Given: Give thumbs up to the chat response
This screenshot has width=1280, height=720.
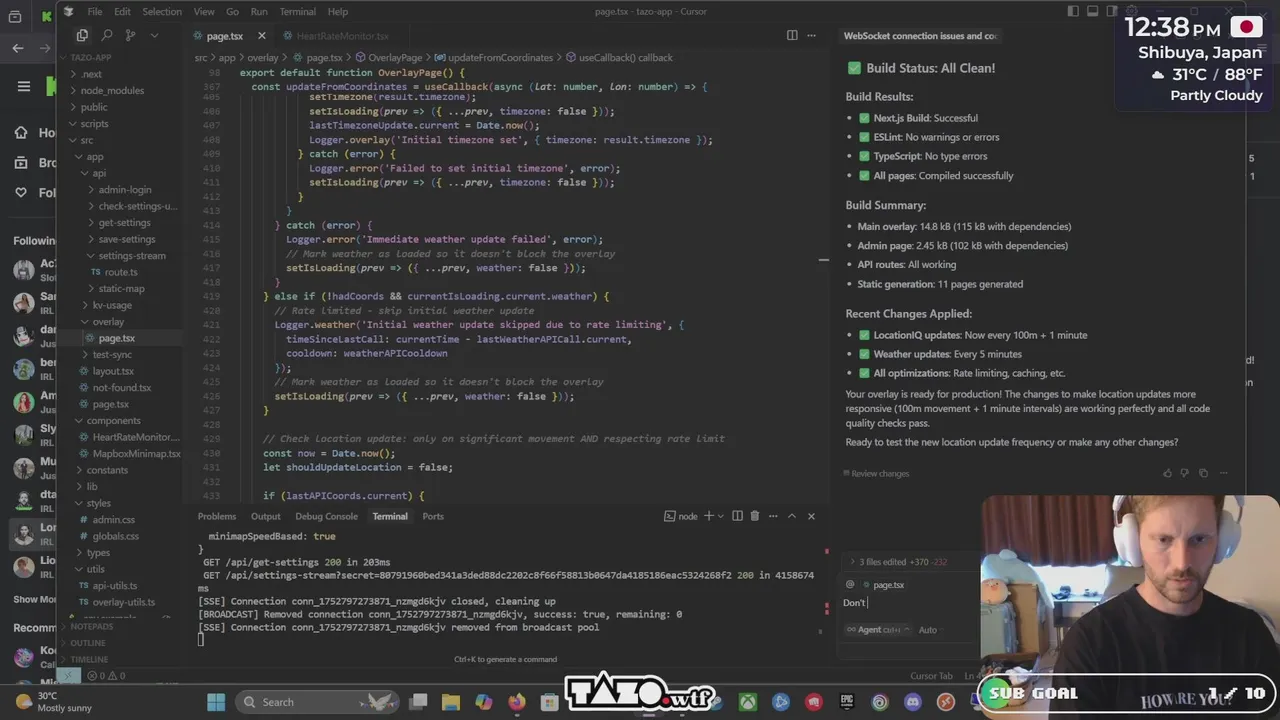Looking at the screenshot, I should [x=1167, y=473].
